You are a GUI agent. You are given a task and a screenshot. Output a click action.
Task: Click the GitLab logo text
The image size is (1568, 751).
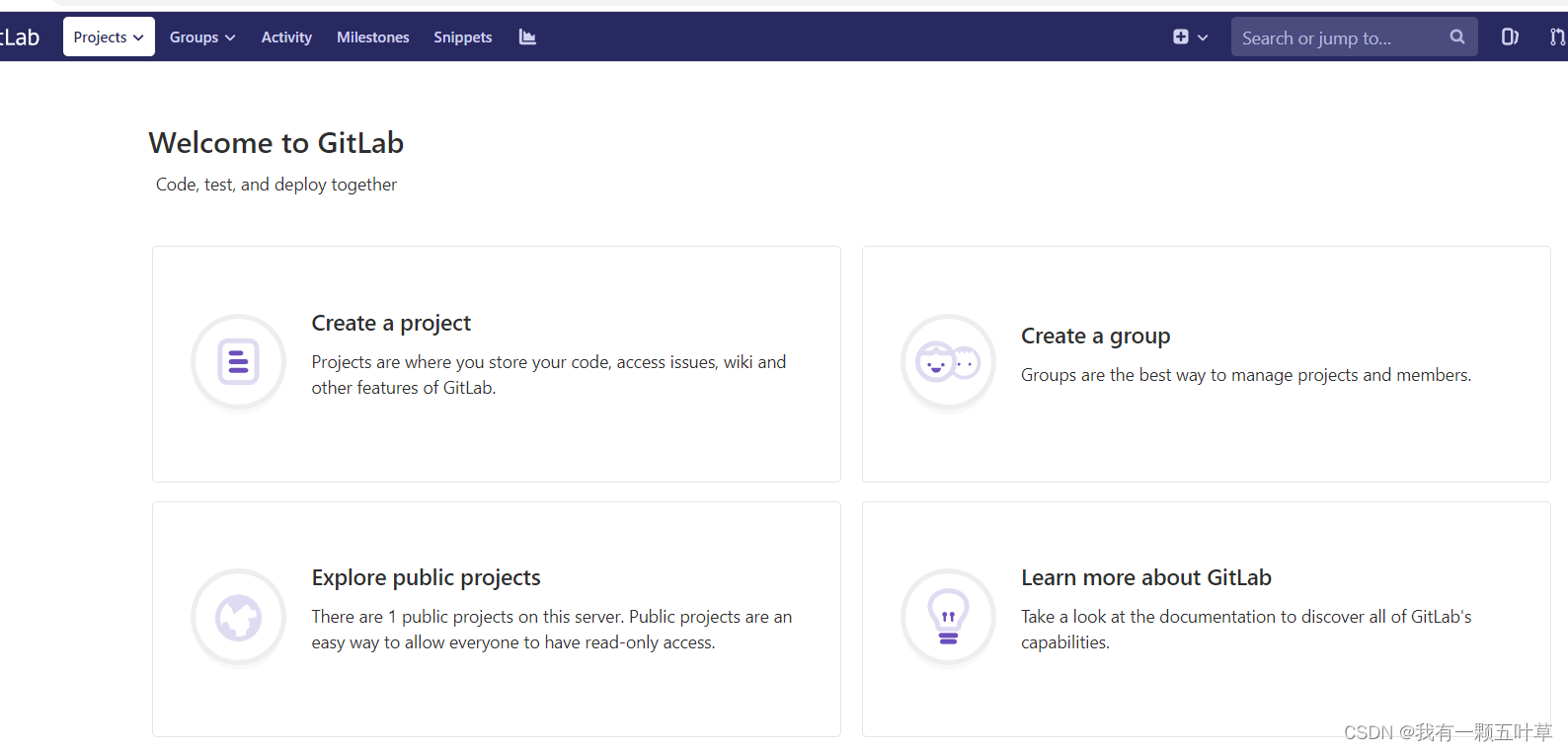pyautogui.click(x=20, y=38)
